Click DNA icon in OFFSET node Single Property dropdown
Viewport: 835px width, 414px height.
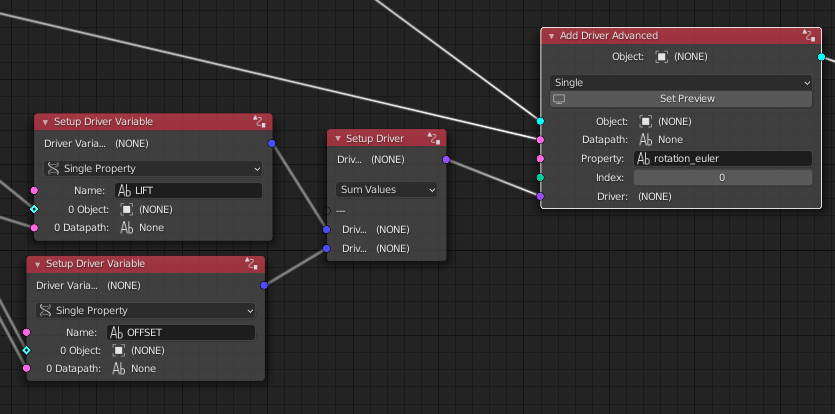[46, 311]
